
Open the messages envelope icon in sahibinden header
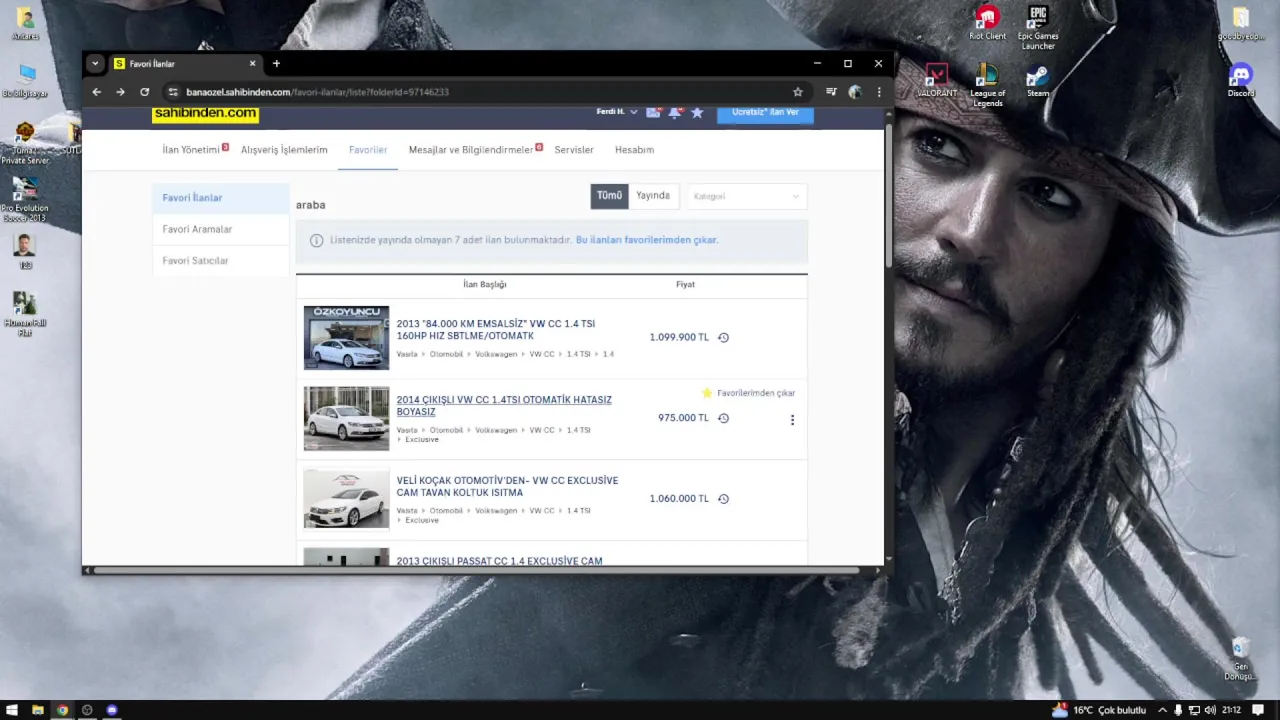coord(653,112)
